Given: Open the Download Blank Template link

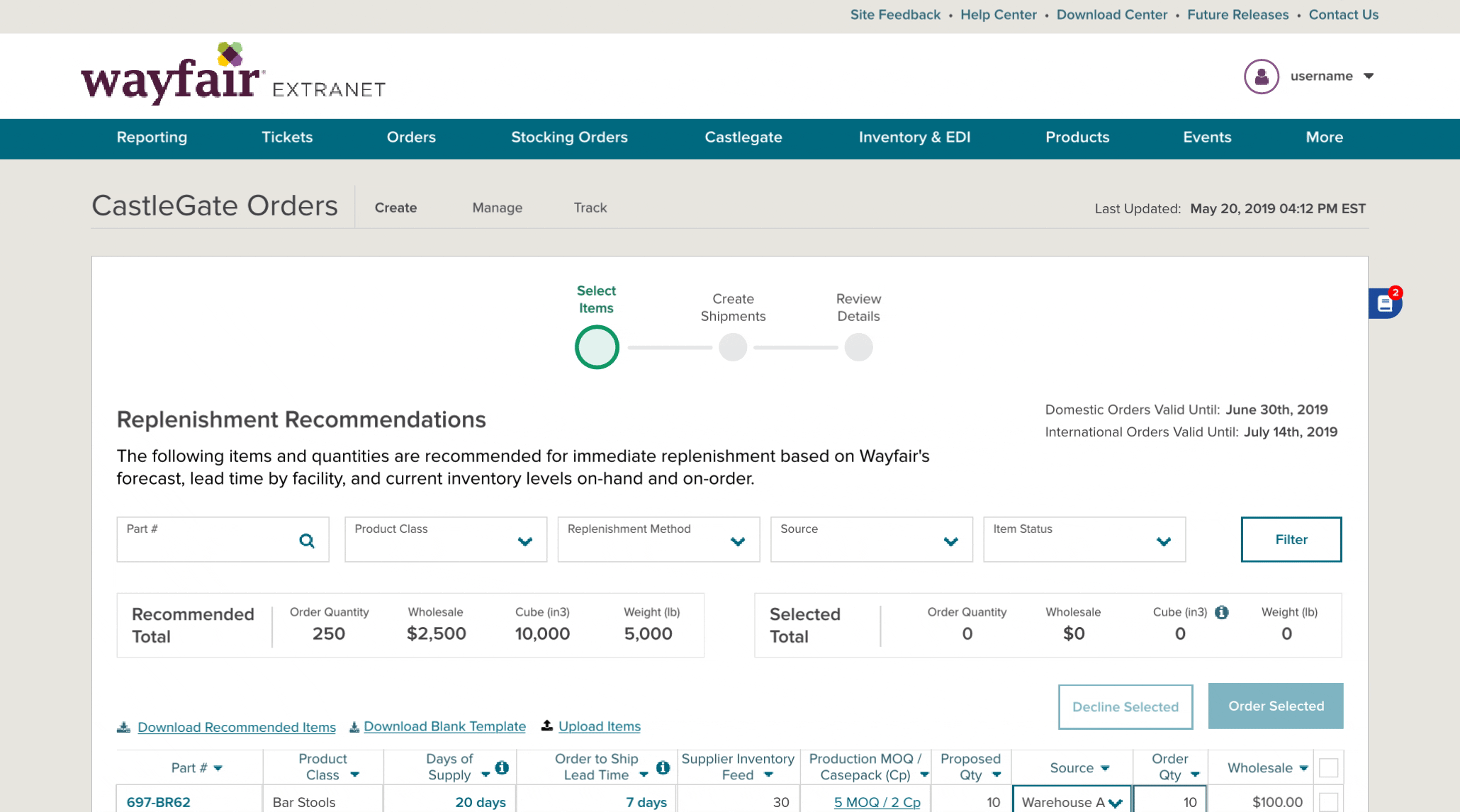Looking at the screenshot, I should [444, 726].
